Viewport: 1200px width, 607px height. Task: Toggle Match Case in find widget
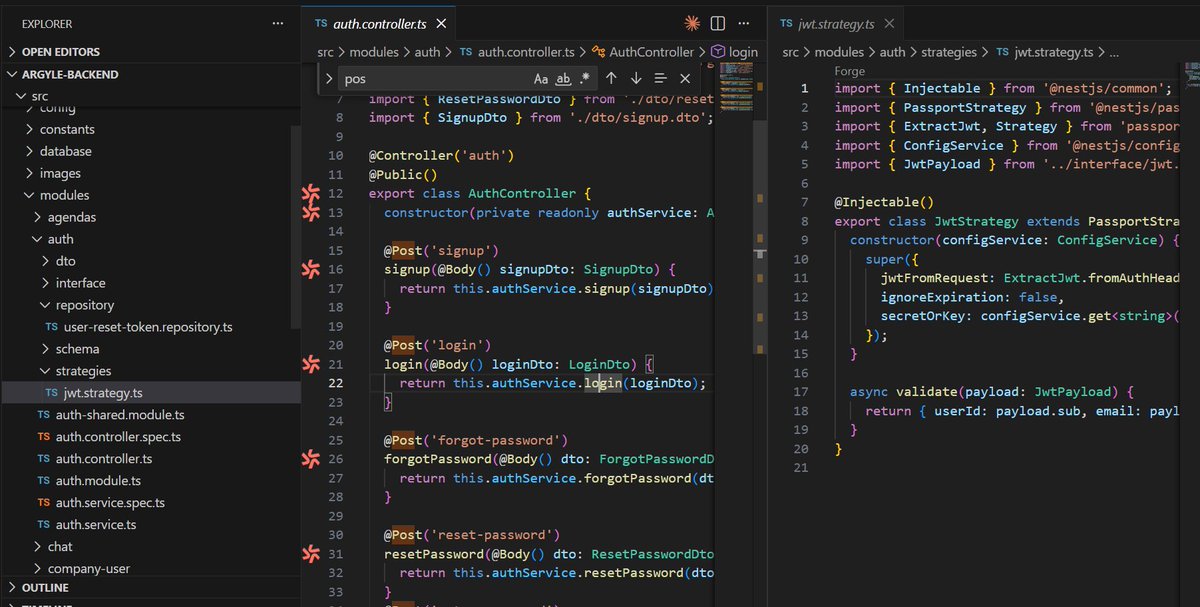541,78
